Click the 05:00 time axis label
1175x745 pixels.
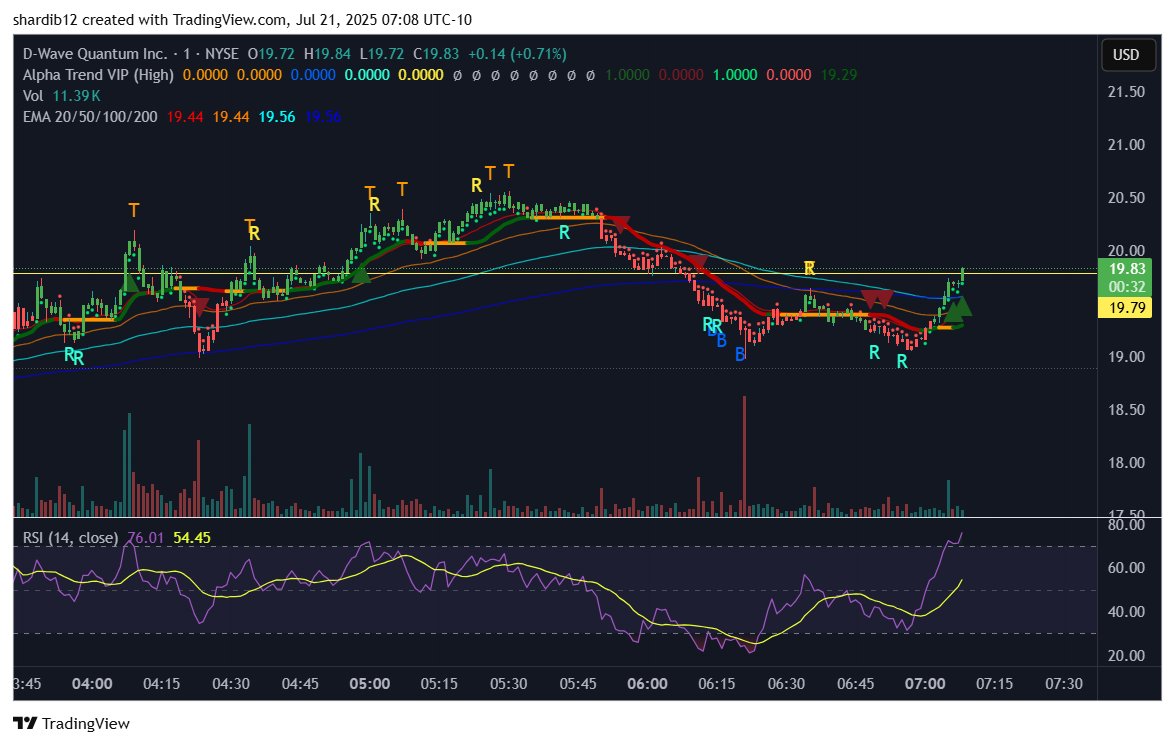[369, 684]
